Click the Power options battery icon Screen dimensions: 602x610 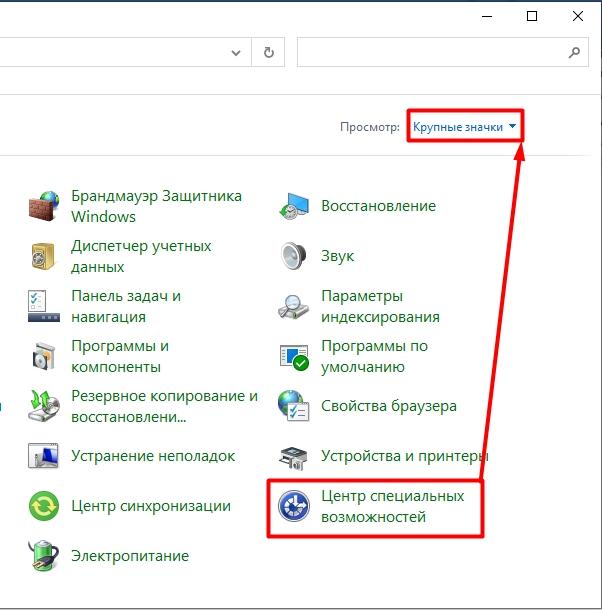[x=43, y=556]
